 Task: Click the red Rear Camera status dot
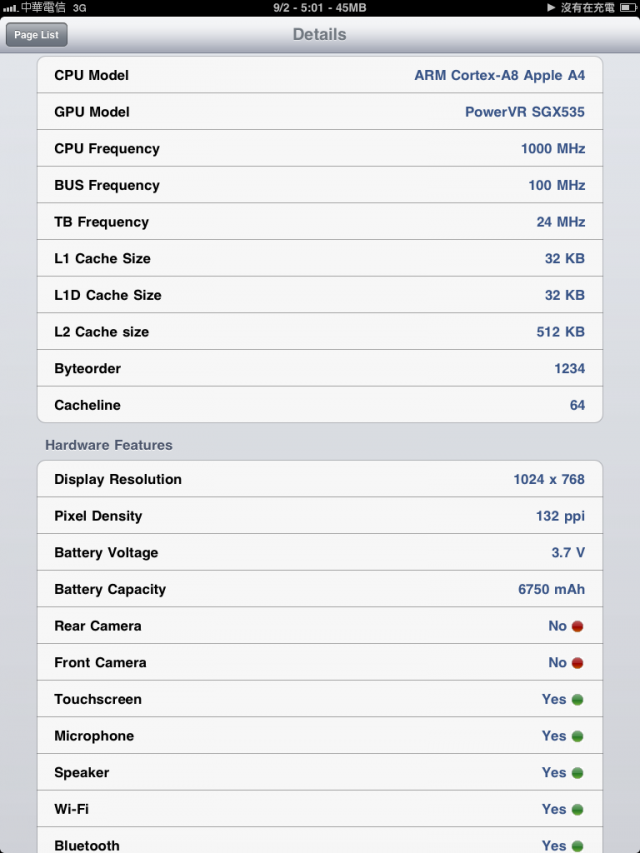coord(577,626)
